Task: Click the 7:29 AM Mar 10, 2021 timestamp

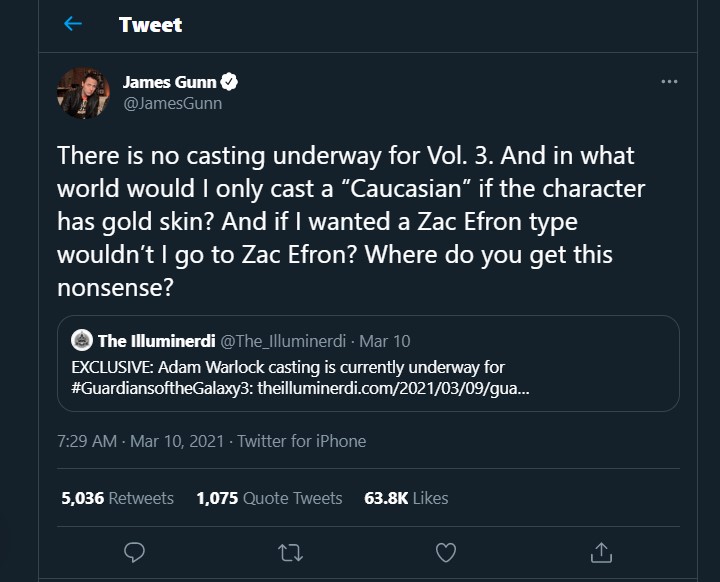Action: tap(141, 441)
